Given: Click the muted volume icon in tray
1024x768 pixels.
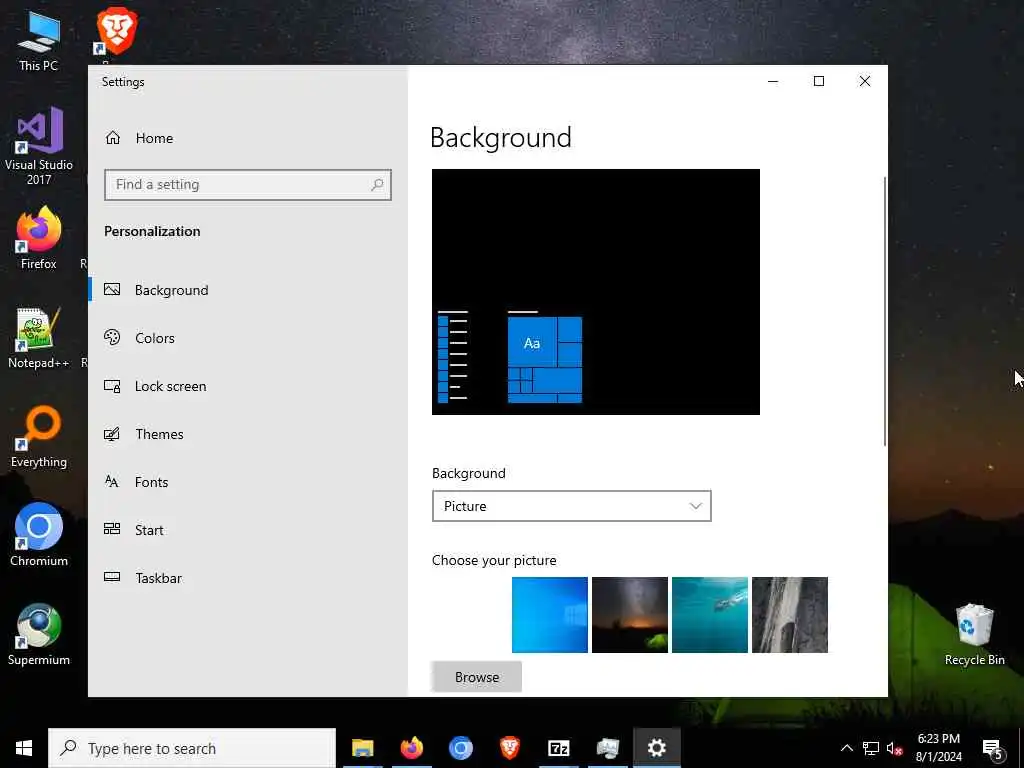Looking at the screenshot, I should [x=895, y=748].
